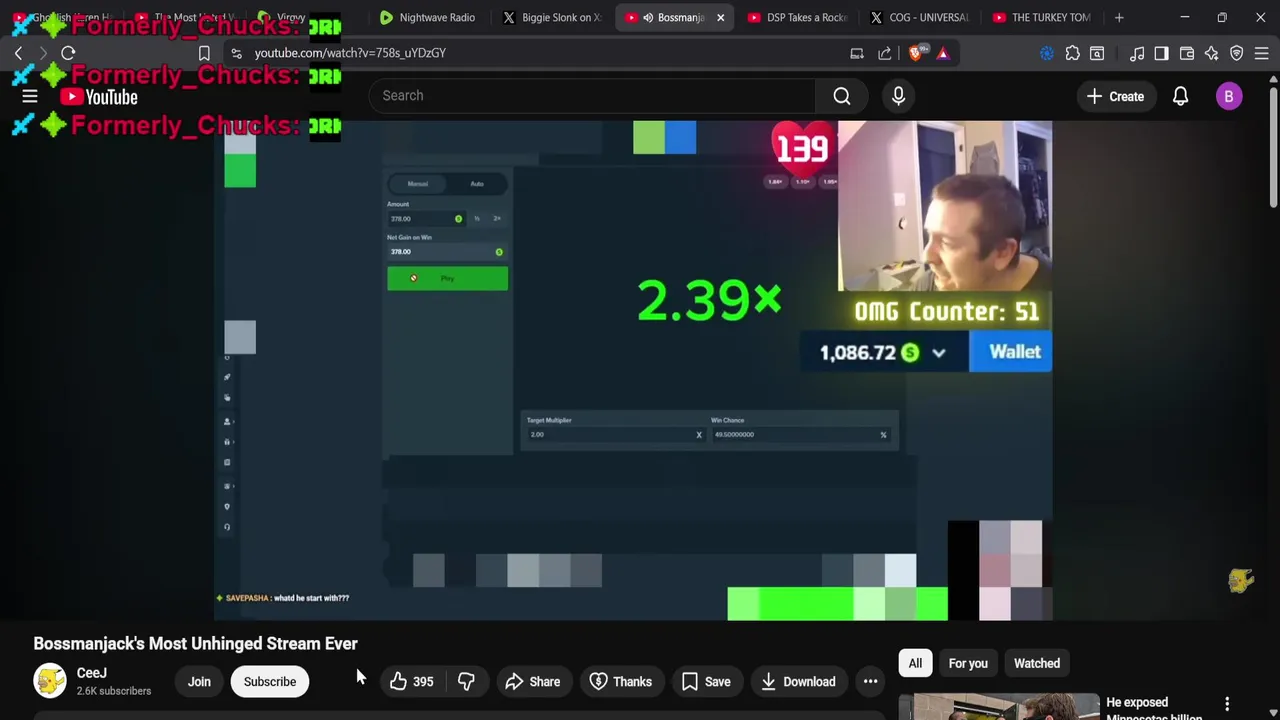This screenshot has height=720, width=1280.
Task: Click the screen-with-arrow icon in address bar
Action: pos(857,53)
